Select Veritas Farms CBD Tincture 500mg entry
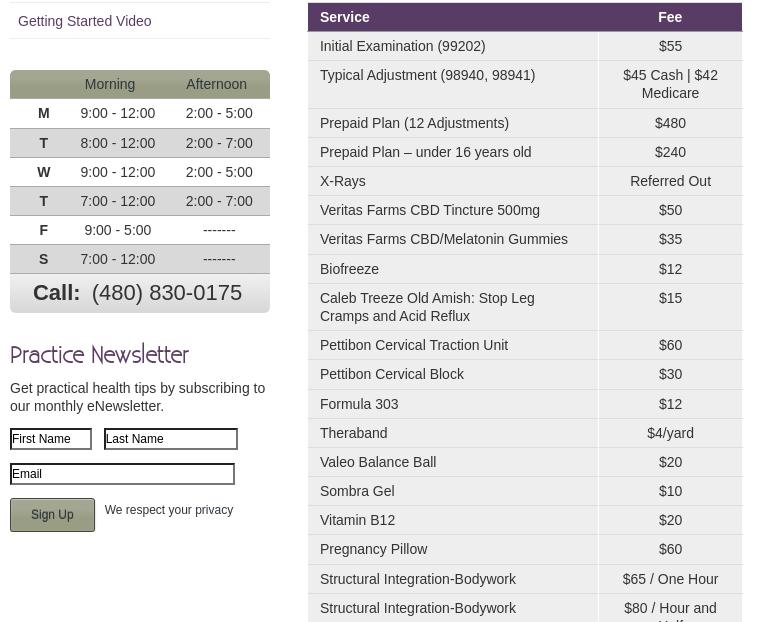 tap(430, 210)
